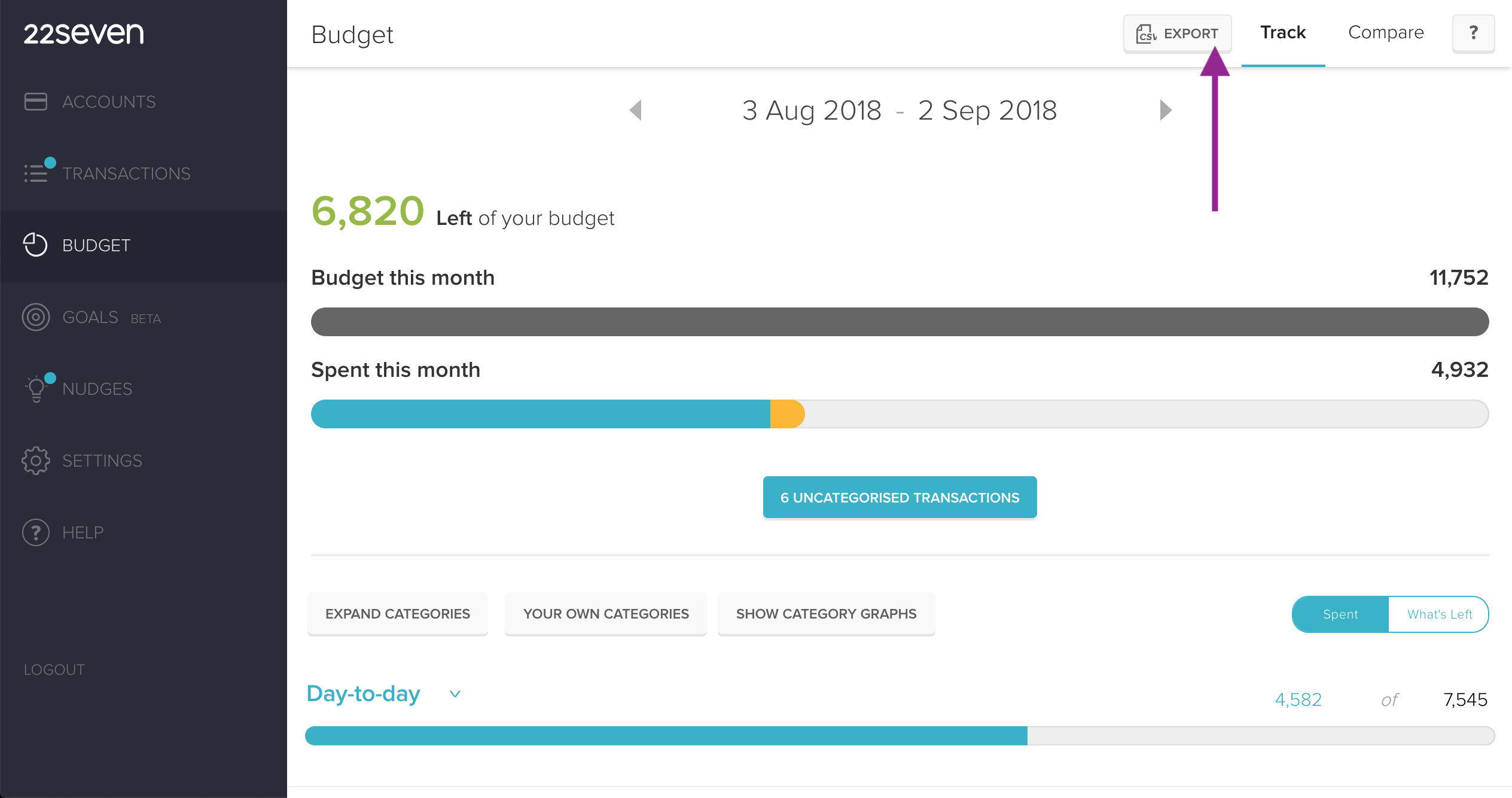This screenshot has height=798, width=1512.
Task: Open NUDGES in the sidebar
Action: point(144,389)
